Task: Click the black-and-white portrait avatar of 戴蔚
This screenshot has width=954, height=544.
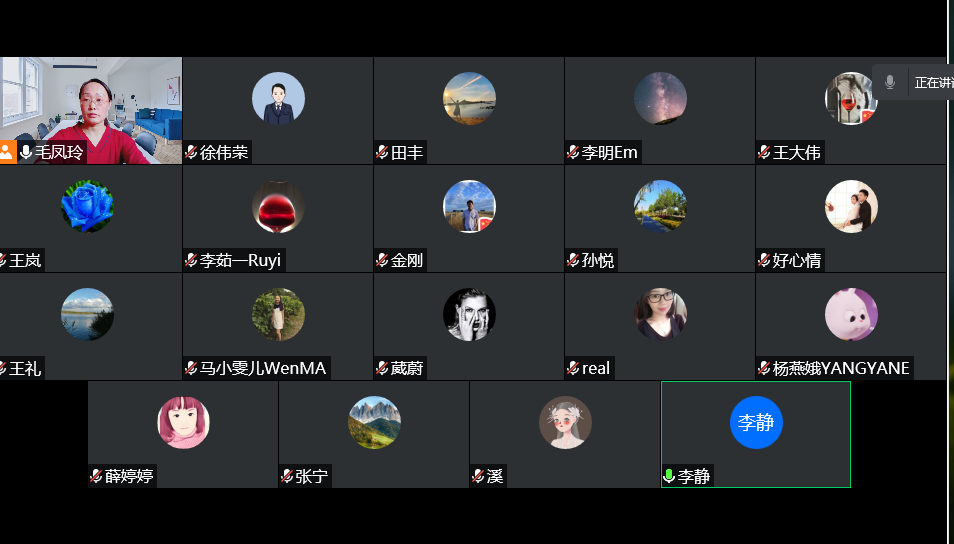Action: tap(469, 314)
